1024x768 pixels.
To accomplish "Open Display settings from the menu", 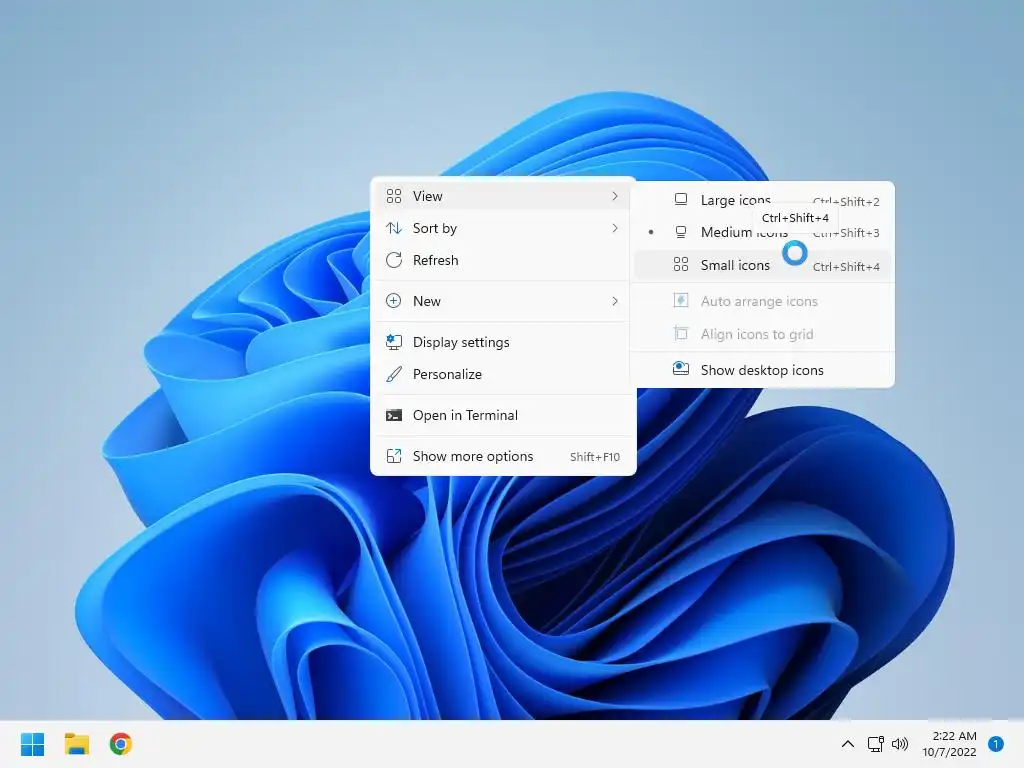I will click(502, 342).
